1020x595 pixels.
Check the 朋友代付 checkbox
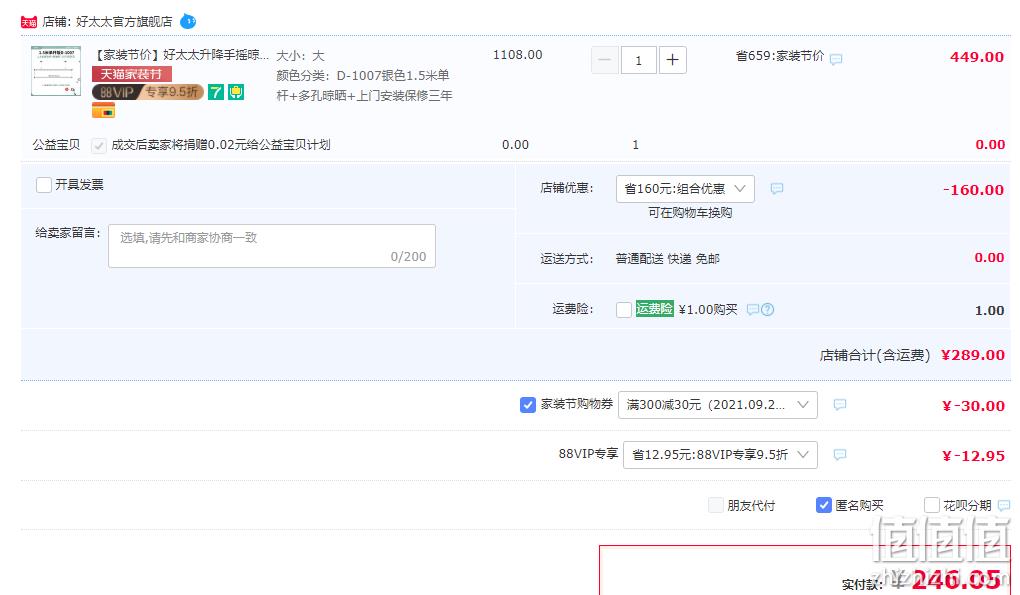716,505
